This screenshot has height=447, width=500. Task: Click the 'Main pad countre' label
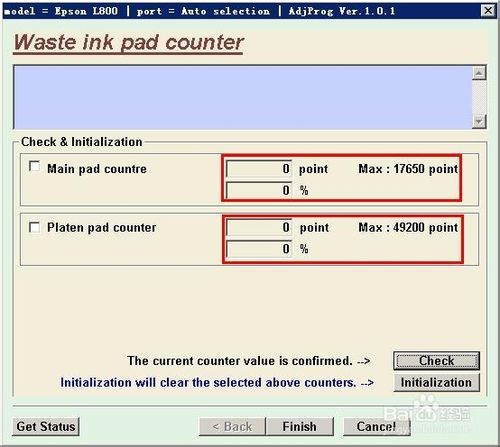(x=97, y=169)
